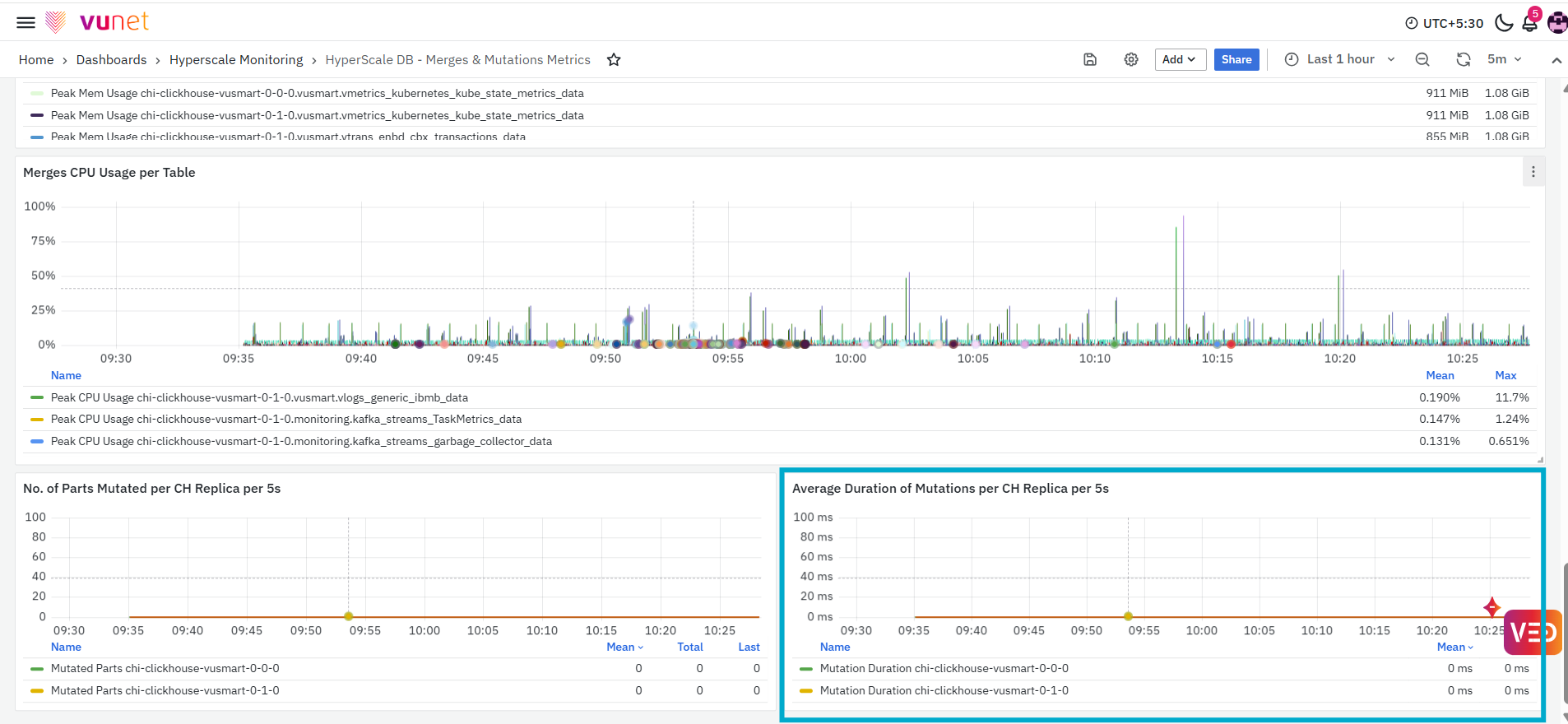Open the notifications bell
Viewport: 1568px width, 724px height.
click(x=1530, y=23)
